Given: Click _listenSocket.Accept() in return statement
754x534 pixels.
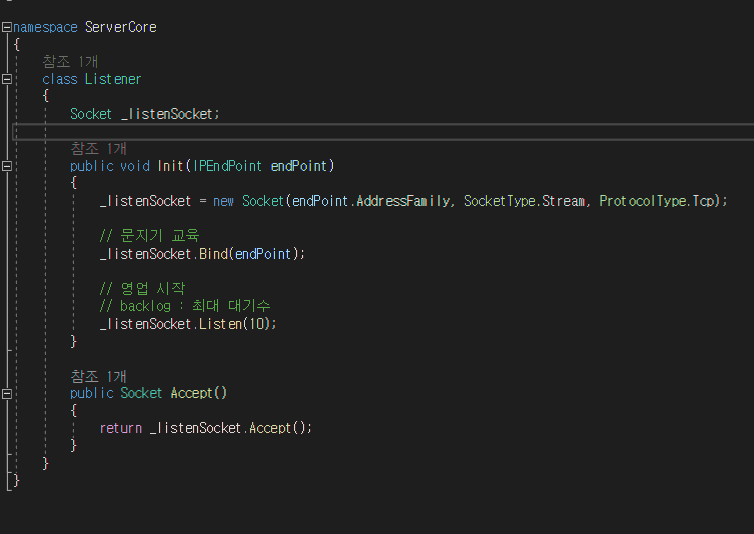Looking at the screenshot, I should click(x=228, y=428).
